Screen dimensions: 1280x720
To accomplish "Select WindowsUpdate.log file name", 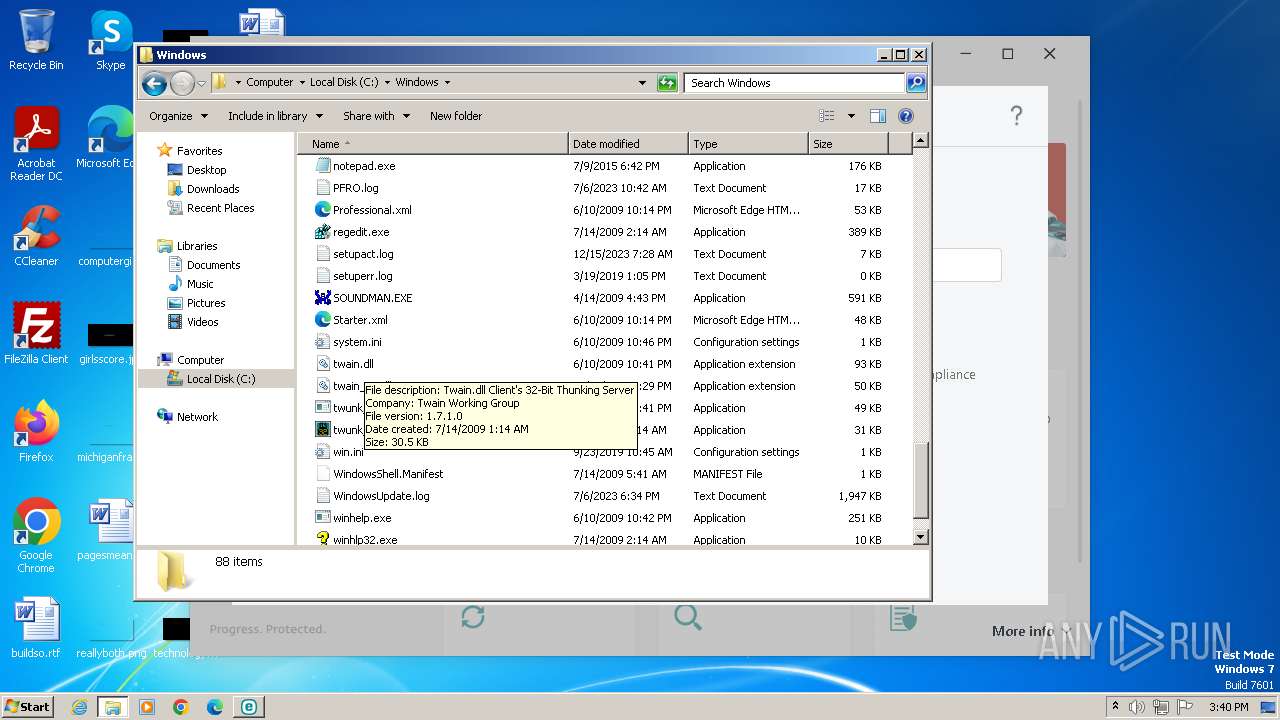I will pyautogui.click(x=381, y=496).
